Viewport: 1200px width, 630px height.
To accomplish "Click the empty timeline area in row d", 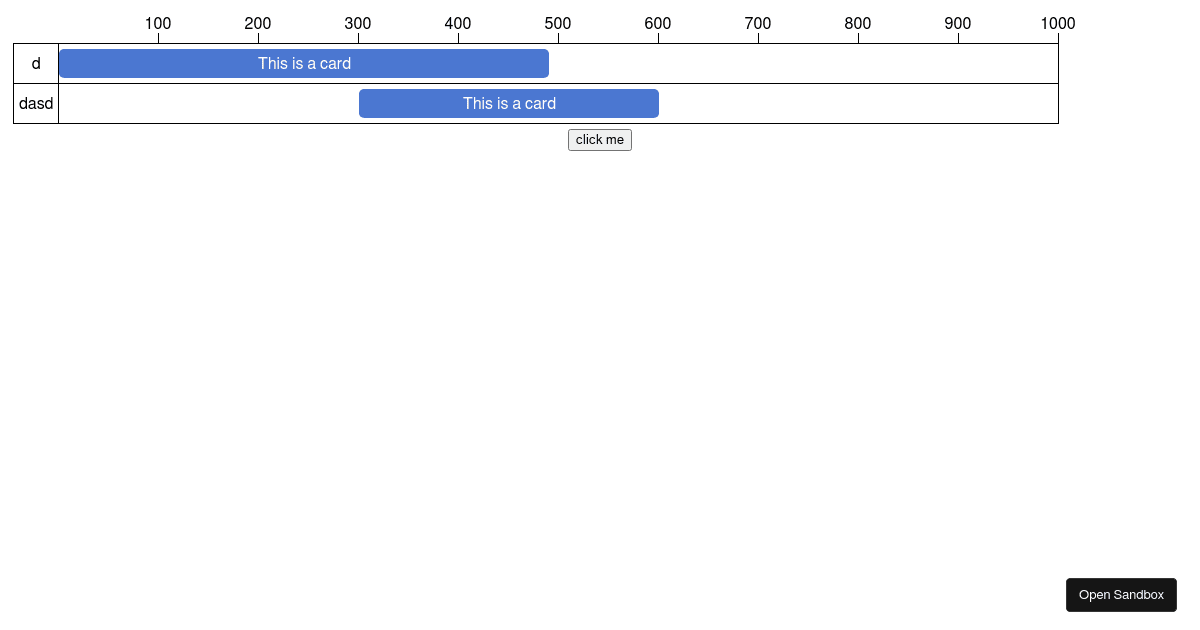I will [x=800, y=63].
